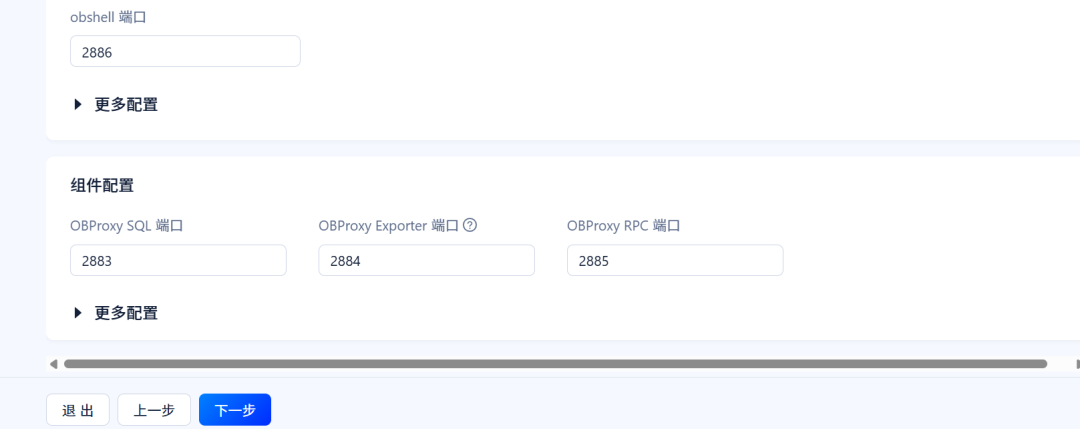This screenshot has width=1080, height=429.
Task: Click the OBProxy Exporter port help icon
Action: click(470, 226)
